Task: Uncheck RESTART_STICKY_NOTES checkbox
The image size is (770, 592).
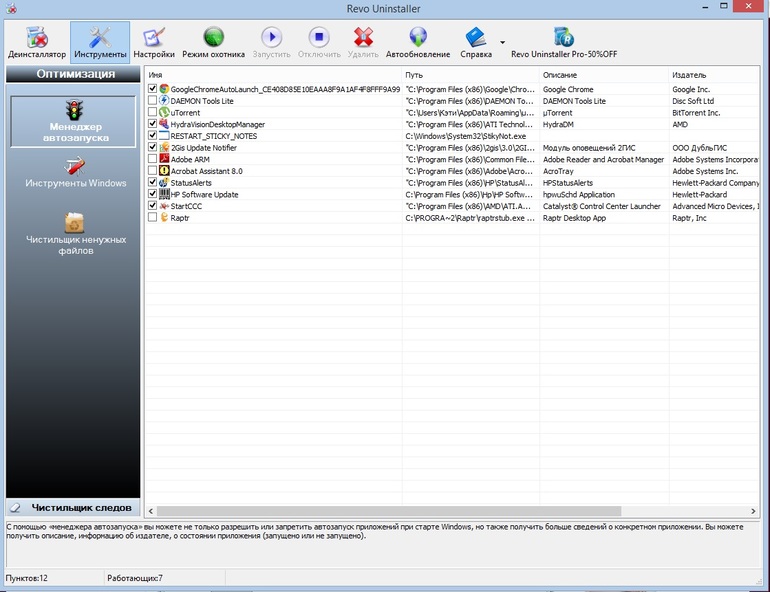Action: 152,135
